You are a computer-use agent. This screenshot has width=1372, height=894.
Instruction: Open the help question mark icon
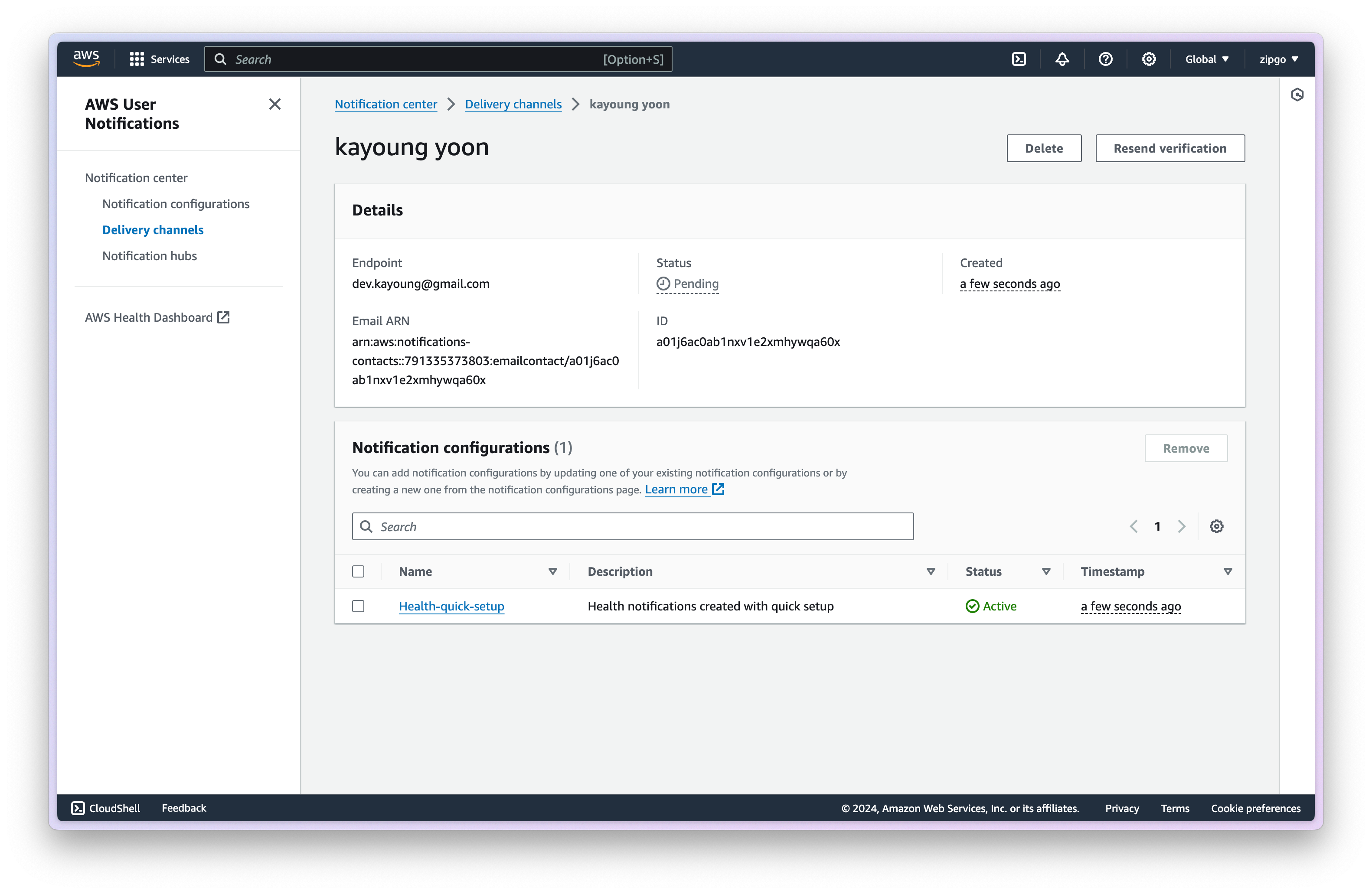pyautogui.click(x=1105, y=59)
